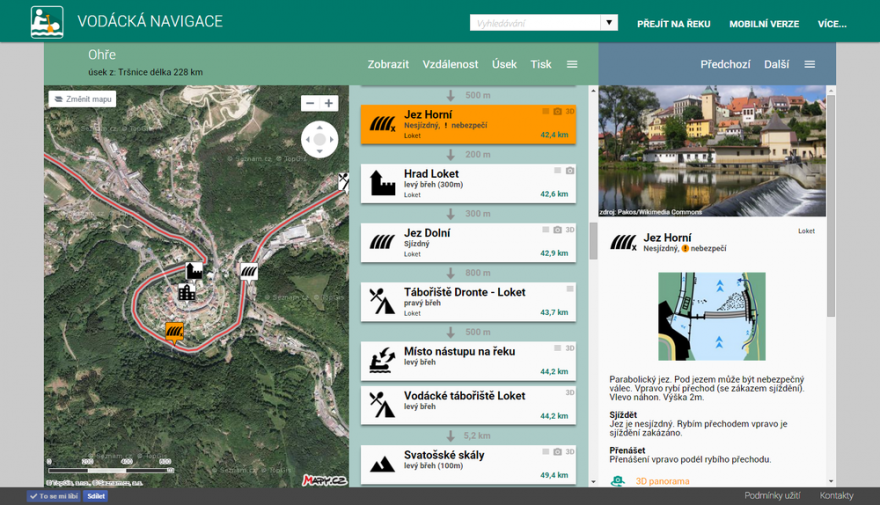Click the map pan compass control

[x=320, y=140]
